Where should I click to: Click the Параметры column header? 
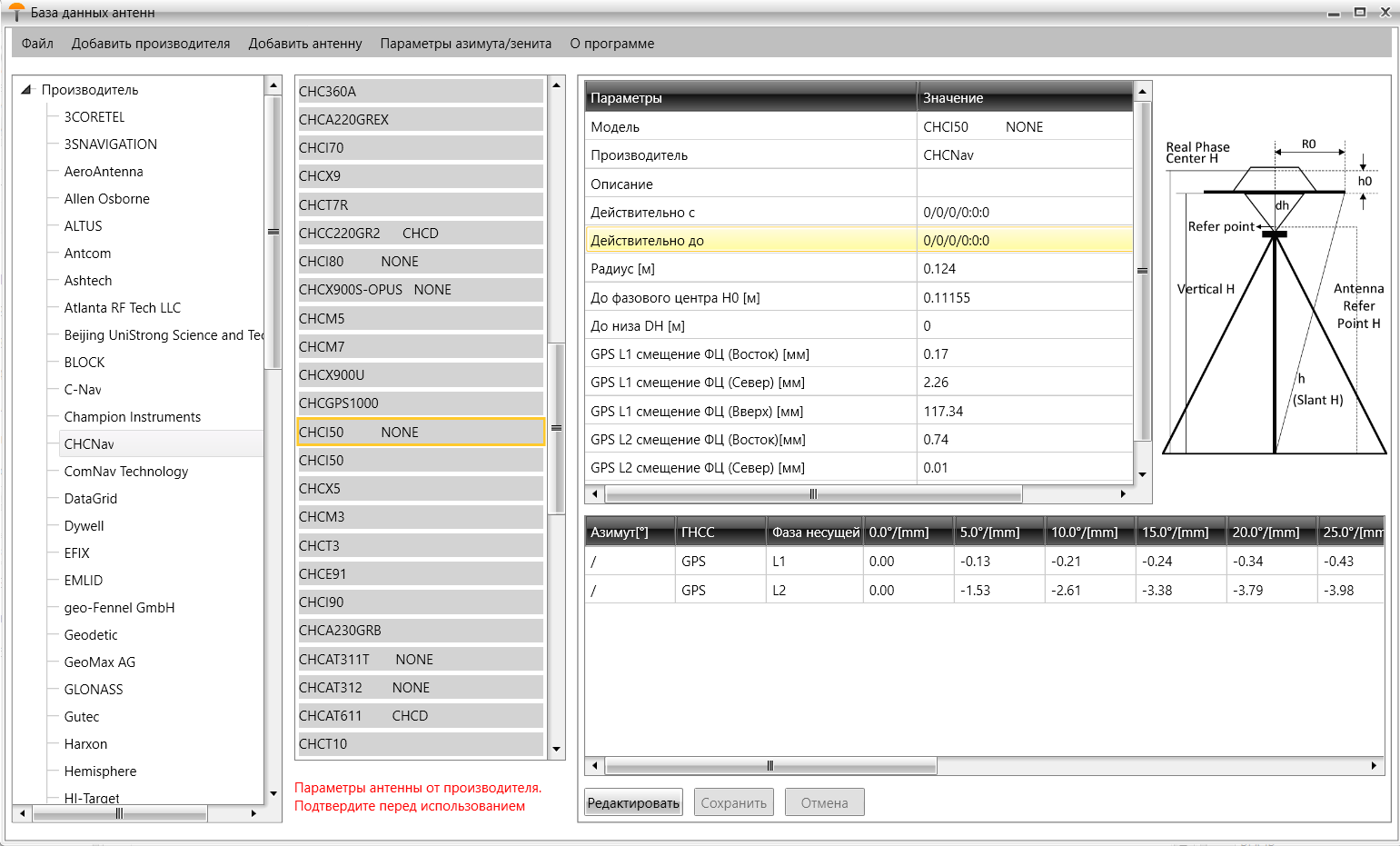click(751, 97)
